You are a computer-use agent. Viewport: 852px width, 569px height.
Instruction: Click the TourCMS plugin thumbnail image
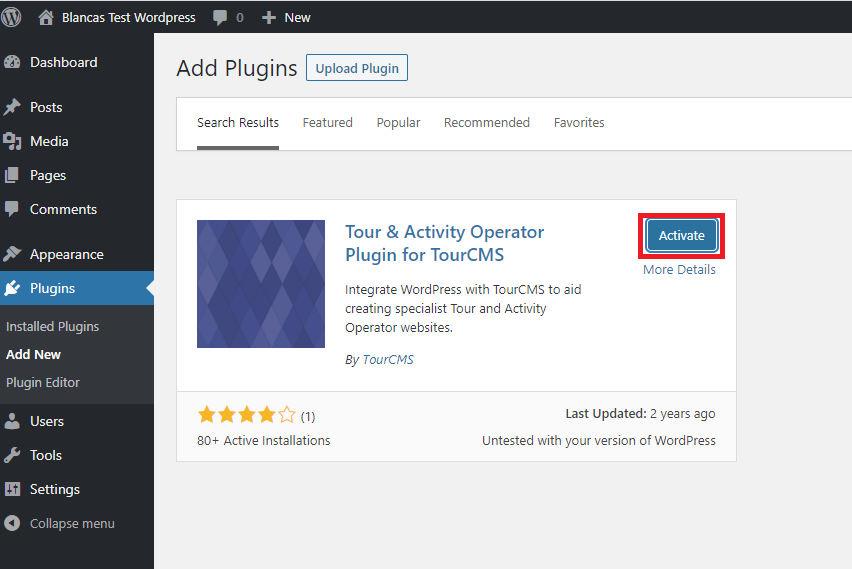[261, 284]
